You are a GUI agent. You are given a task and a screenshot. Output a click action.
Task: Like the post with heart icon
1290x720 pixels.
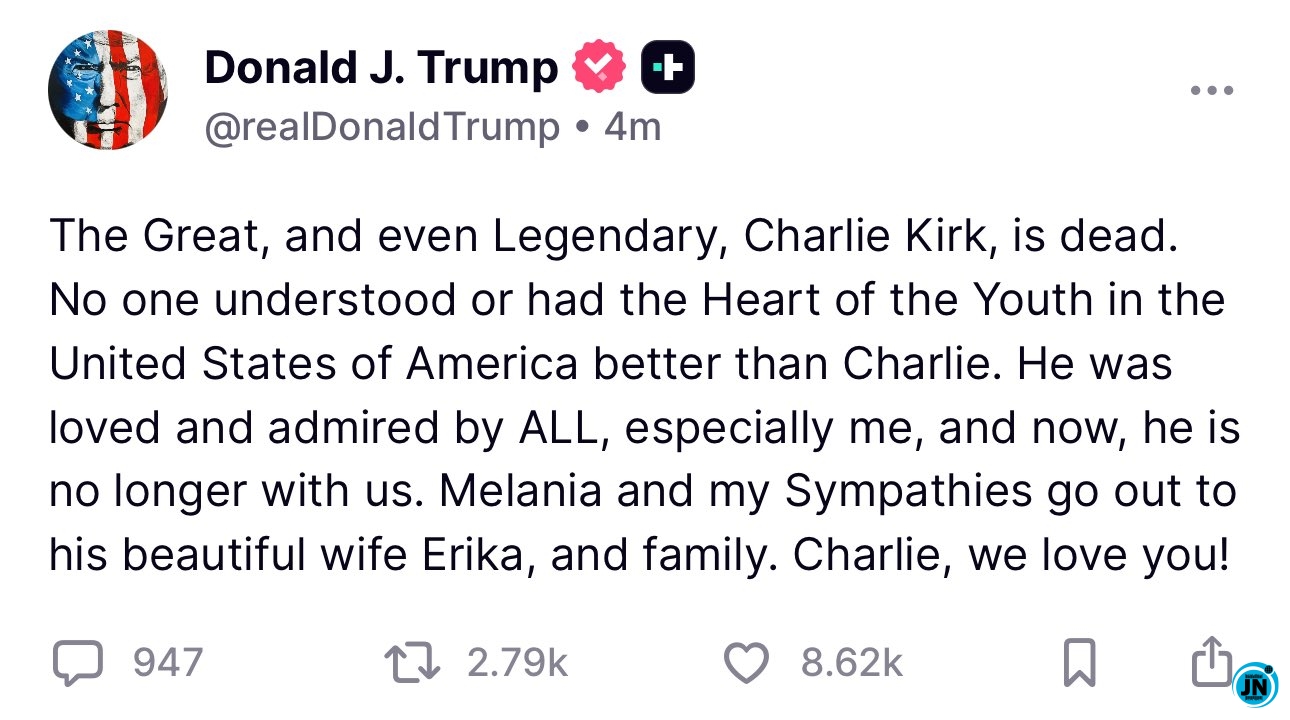(x=746, y=663)
